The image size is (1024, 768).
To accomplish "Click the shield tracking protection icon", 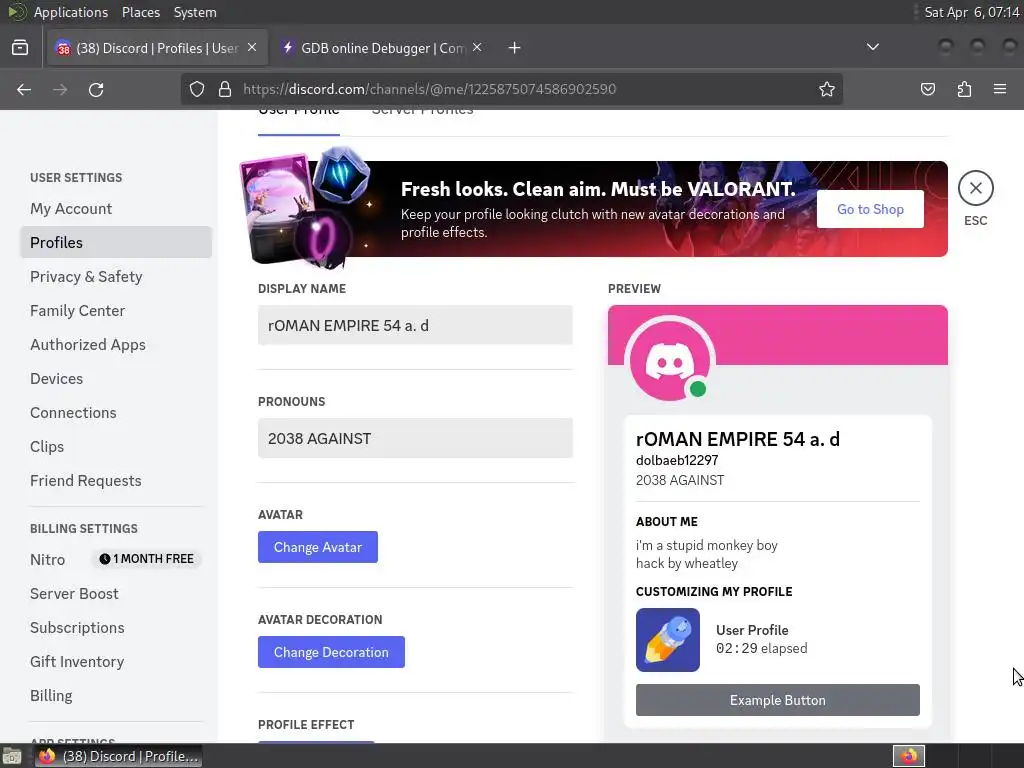I will coord(197,89).
